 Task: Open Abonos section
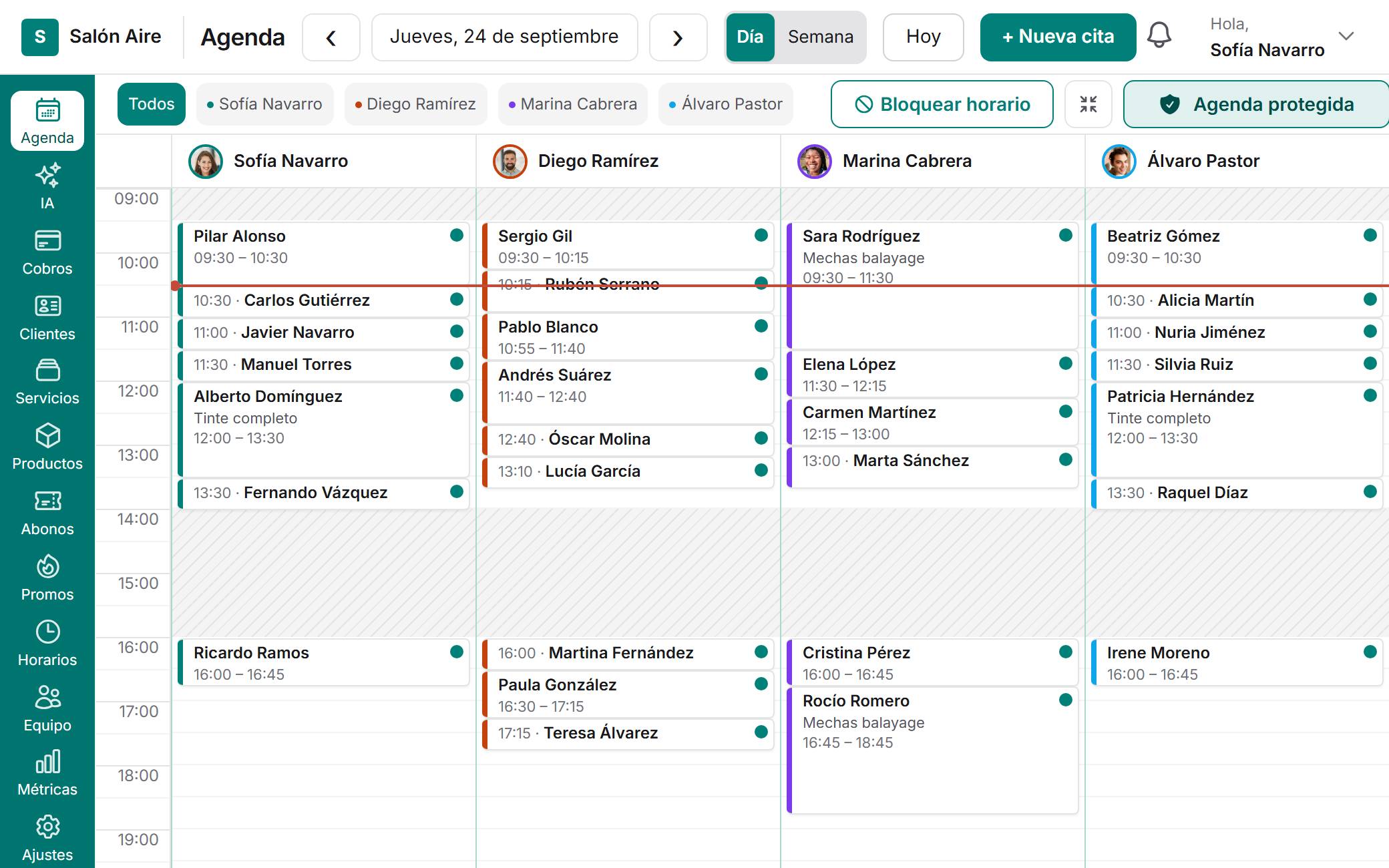pyautogui.click(x=47, y=513)
